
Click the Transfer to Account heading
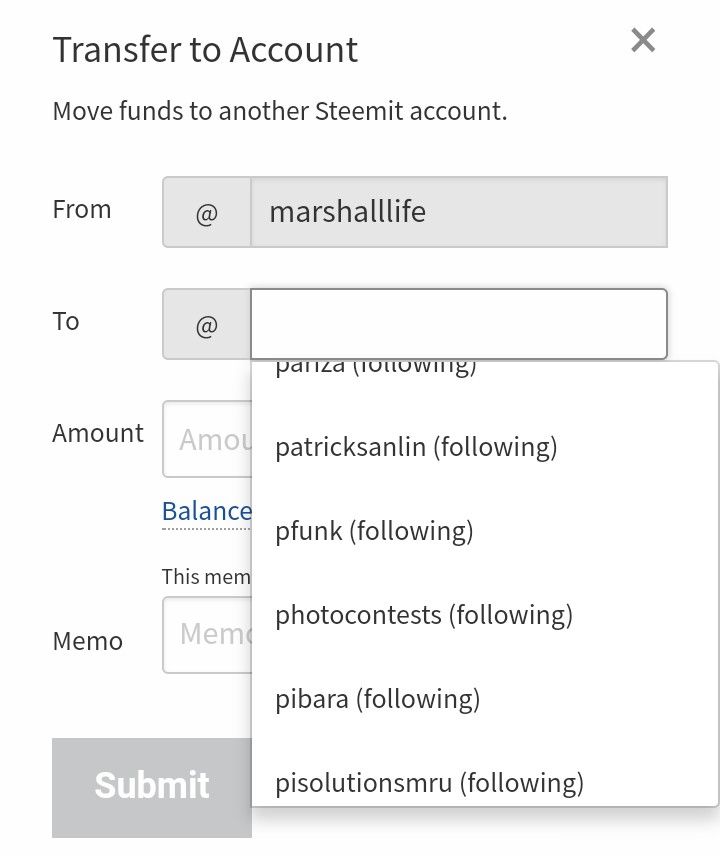coord(205,50)
